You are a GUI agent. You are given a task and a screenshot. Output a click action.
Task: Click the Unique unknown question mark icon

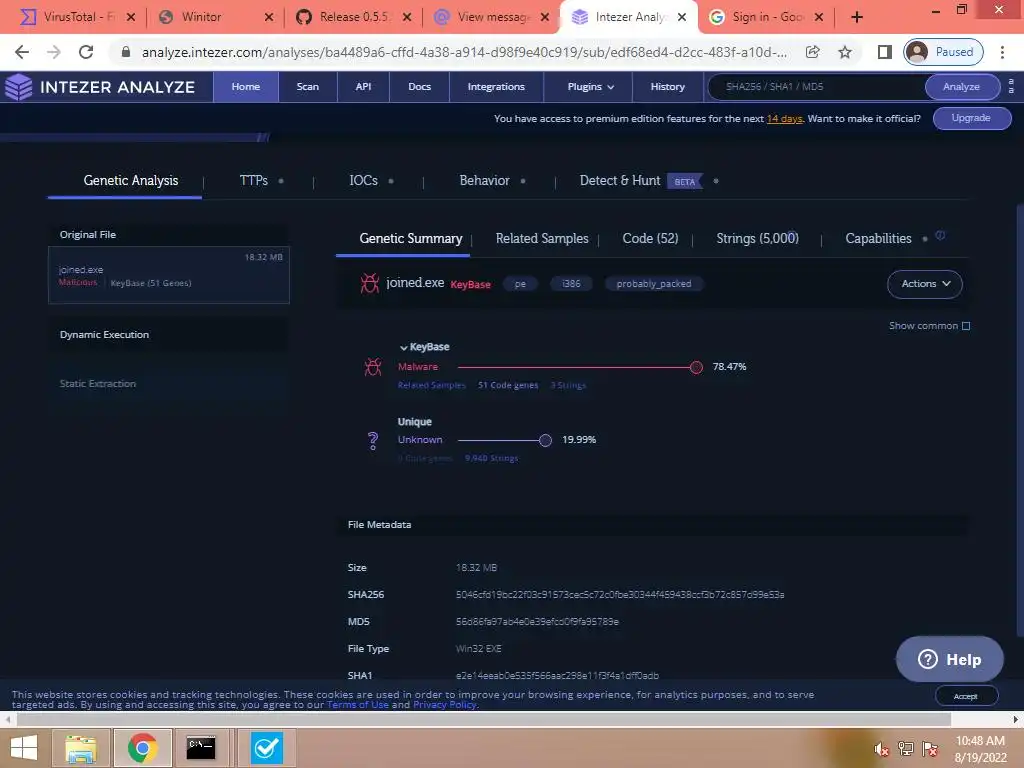[x=373, y=441]
